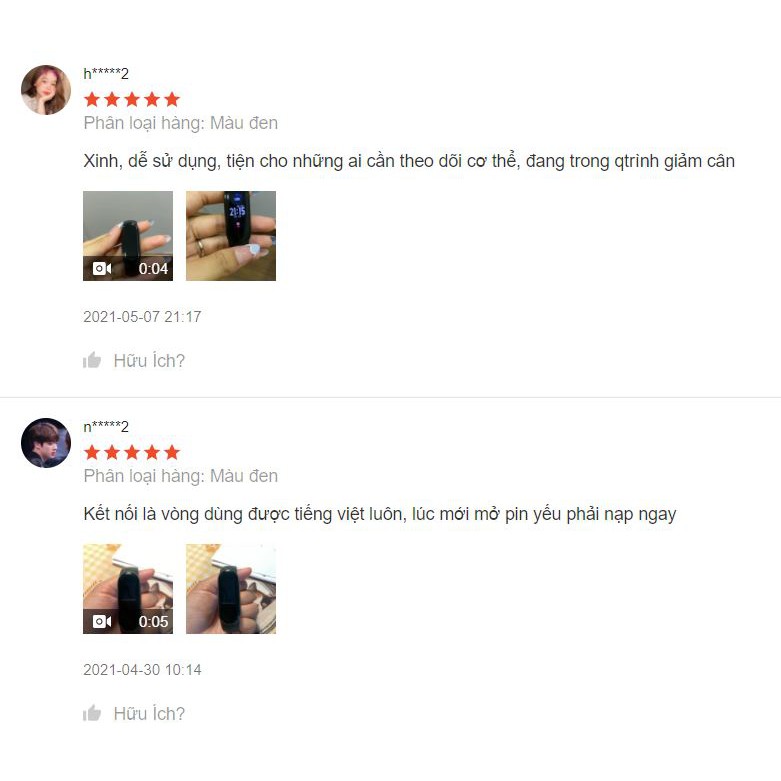Click review text starting with Kết nối là vòng
This screenshot has height=781, width=781.
click(380, 514)
